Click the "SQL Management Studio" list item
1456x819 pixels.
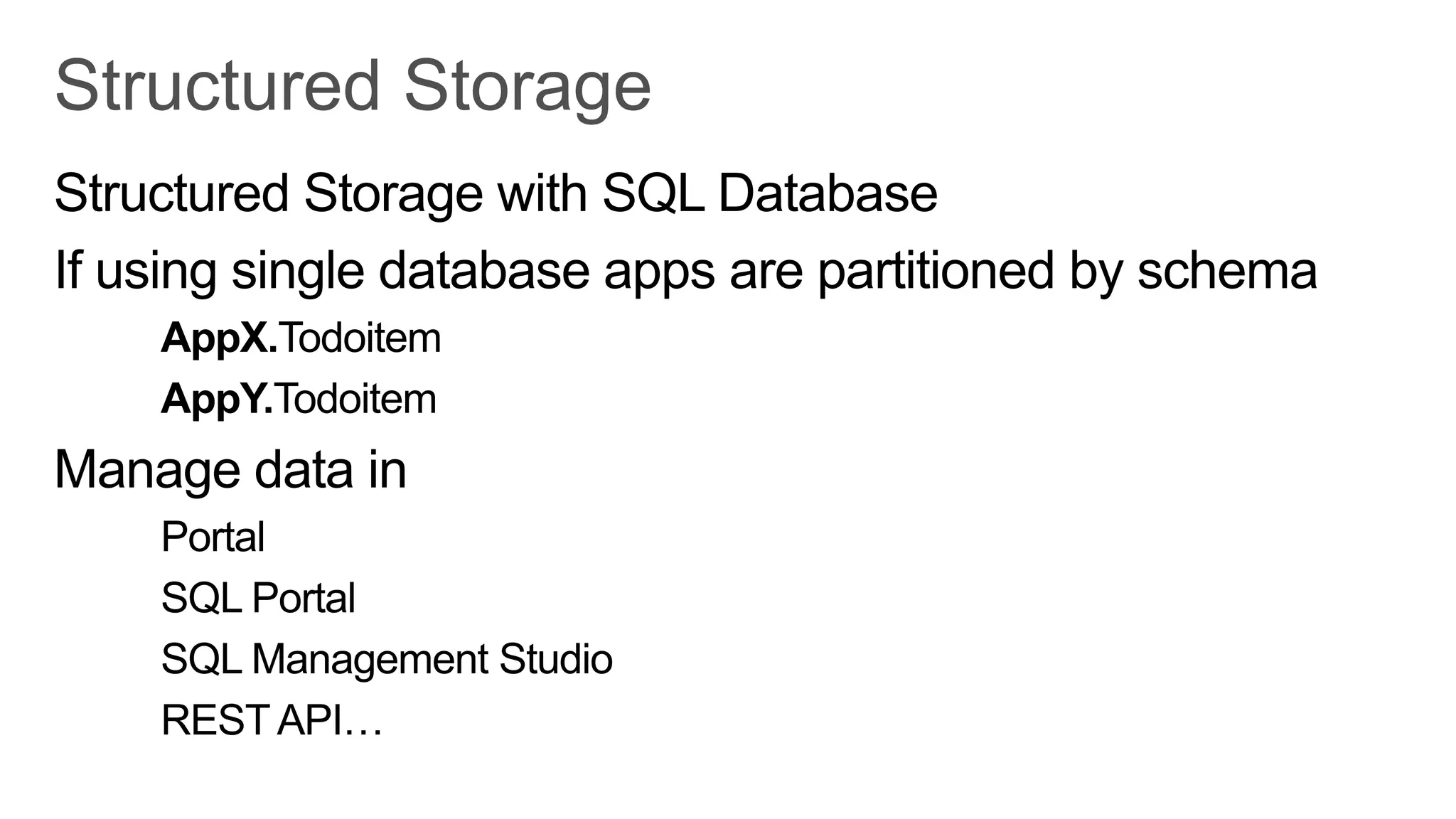pos(386,659)
